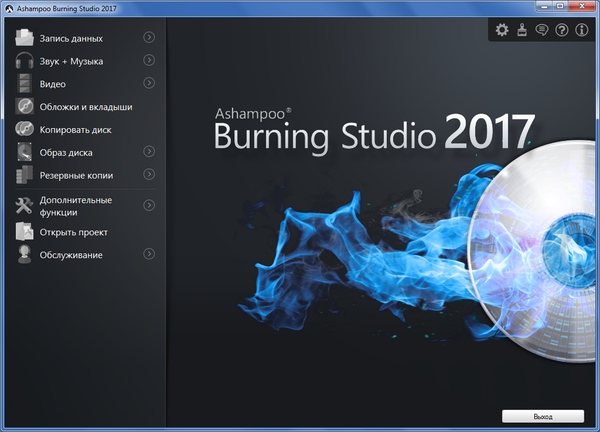Show program info with the i icon
Viewport: 600px width, 432px height.
[582, 30]
